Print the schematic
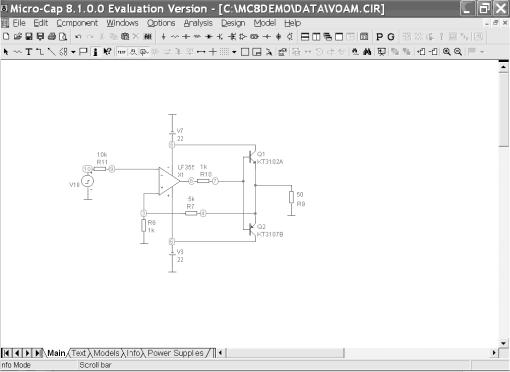The width and height of the screenshot is (510, 372). coord(52,37)
